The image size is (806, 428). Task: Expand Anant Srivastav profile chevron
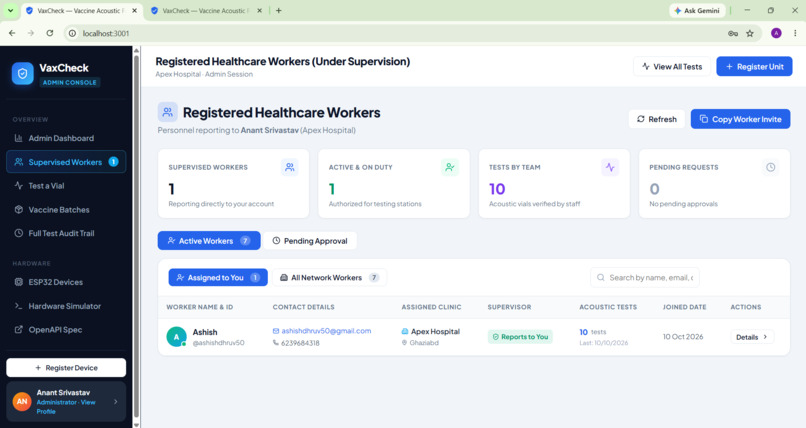click(116, 402)
